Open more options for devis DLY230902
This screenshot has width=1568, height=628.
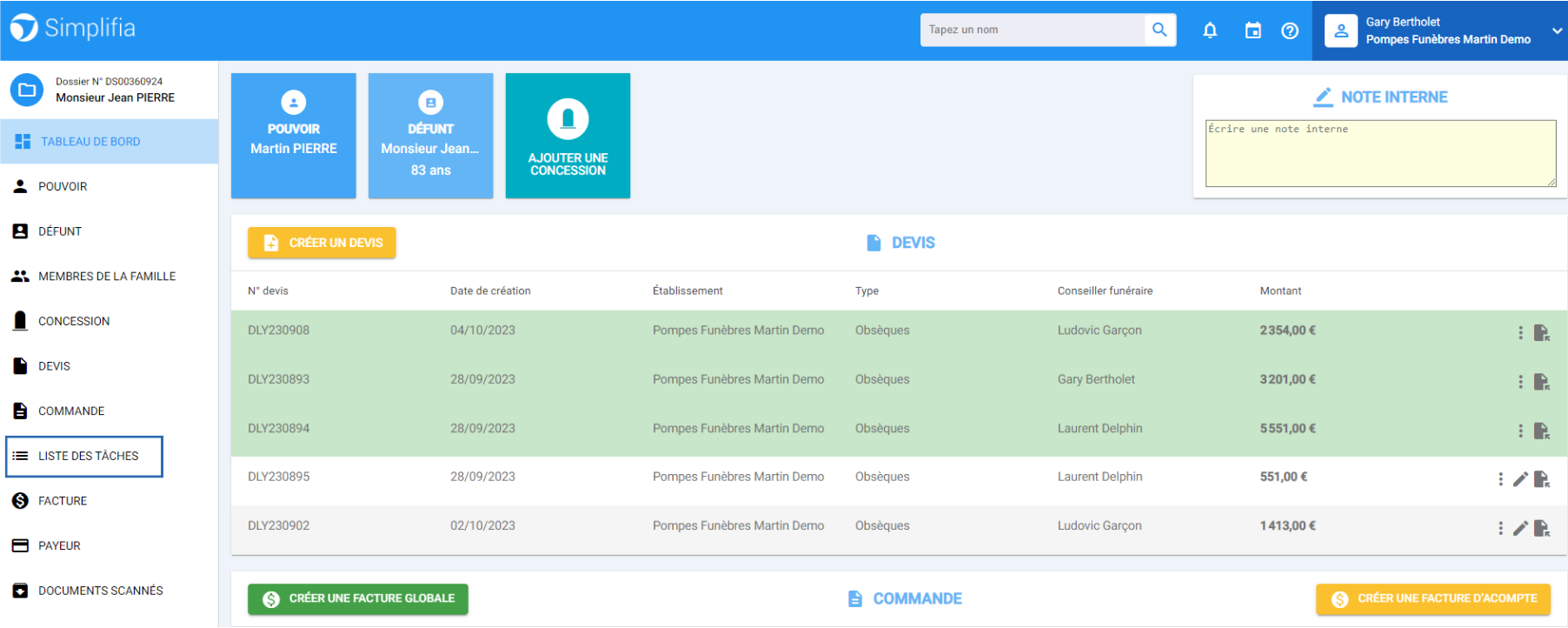tap(1500, 528)
